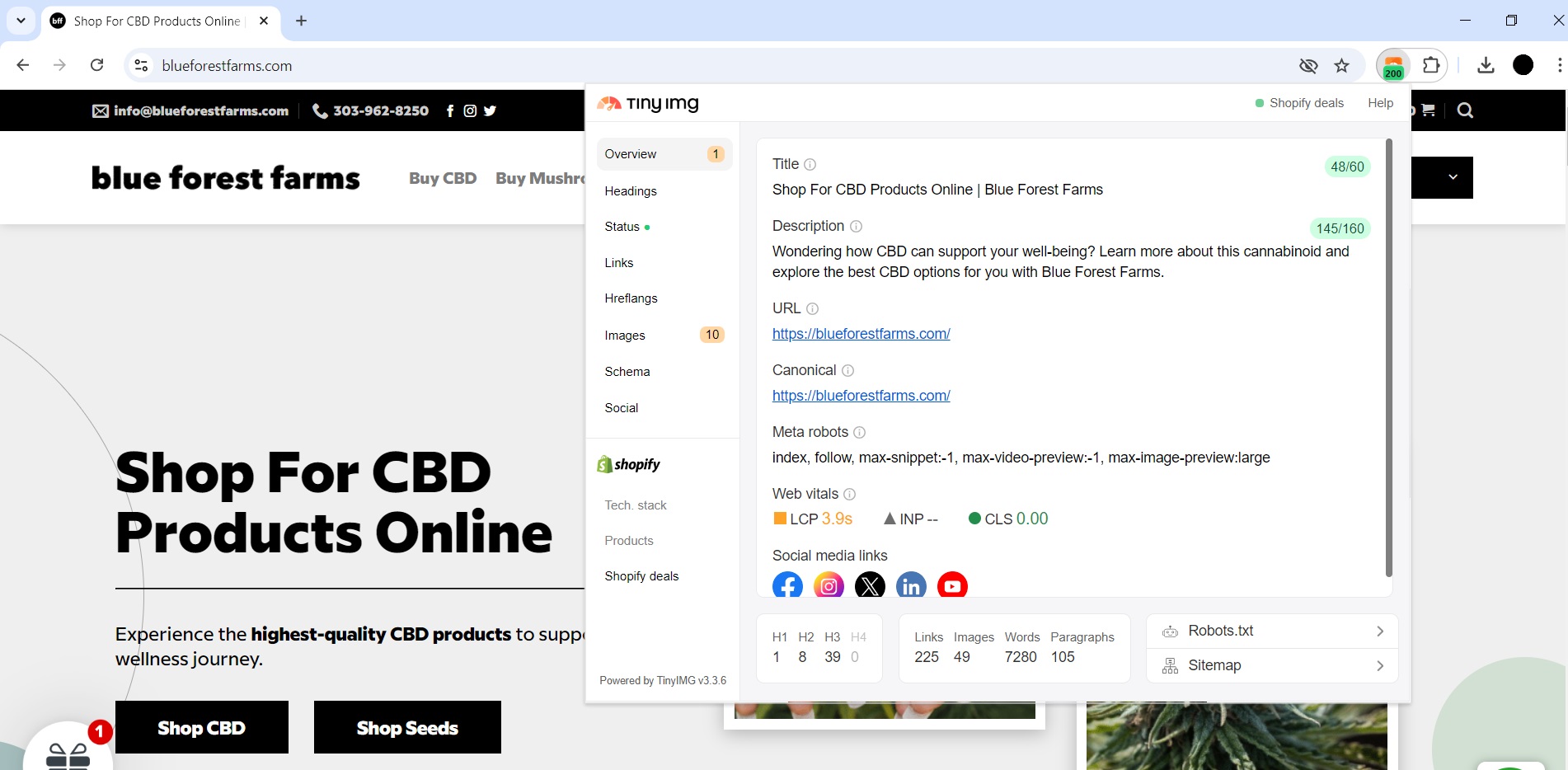The height and width of the screenshot is (770, 1568).
Task: Select the Overview tab in TinyIMG
Action: (631, 154)
